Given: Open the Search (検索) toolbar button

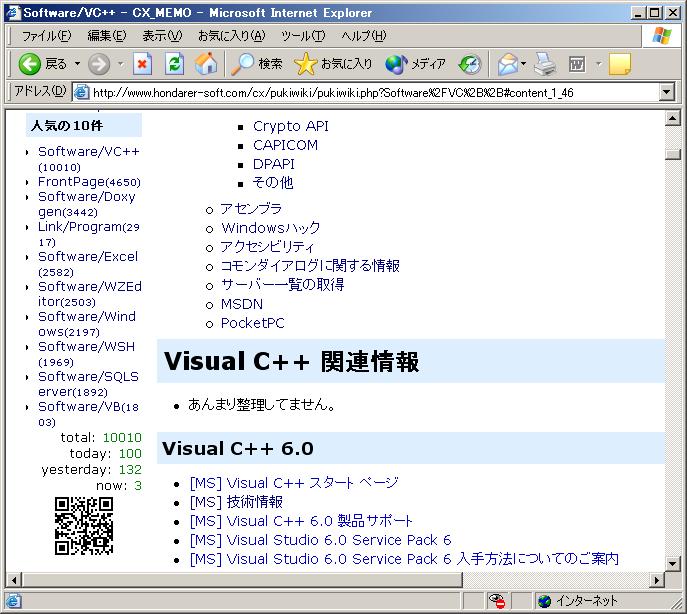Looking at the screenshot, I should 257,64.
